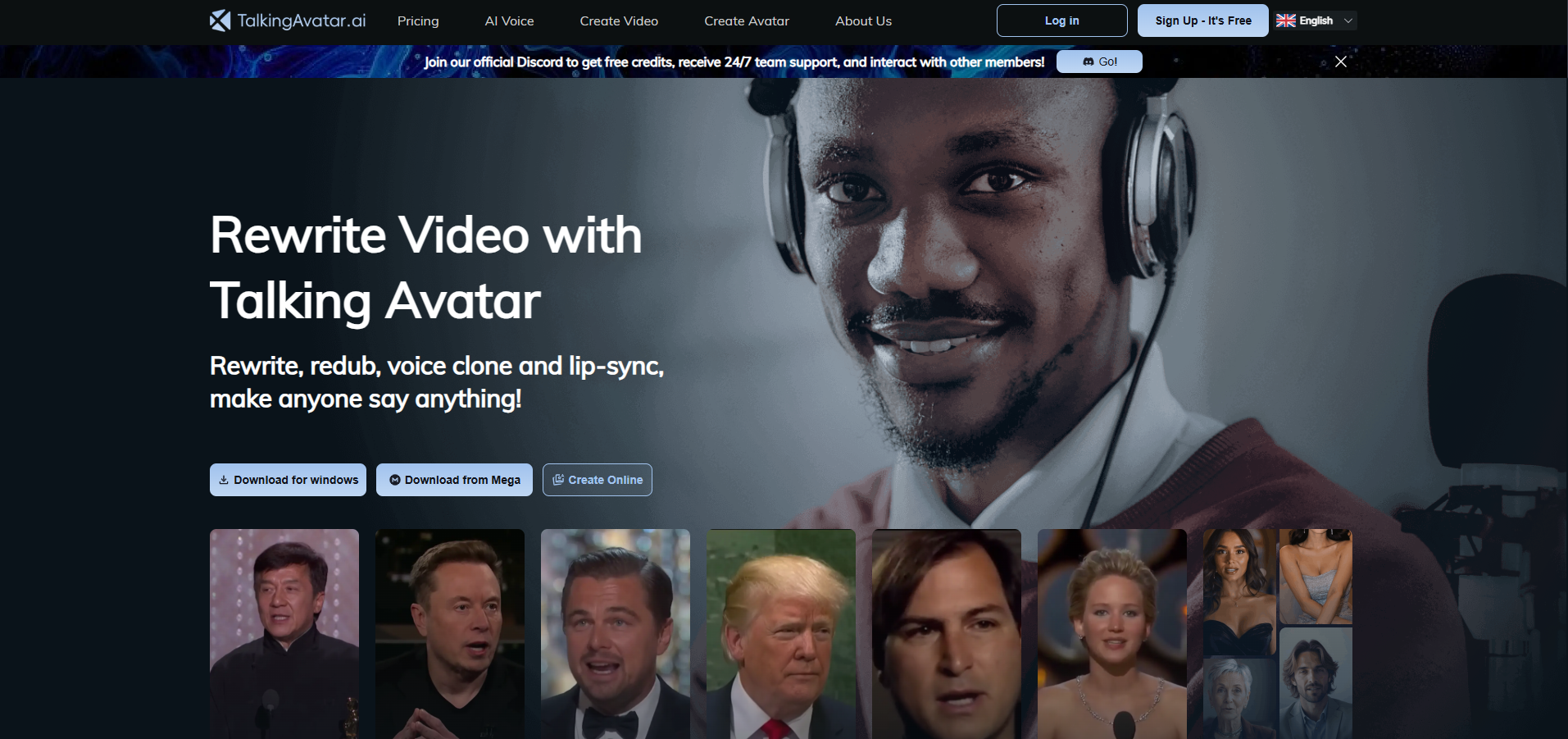This screenshot has width=1568, height=739.
Task: Click the Download from Mega button
Action: click(454, 480)
